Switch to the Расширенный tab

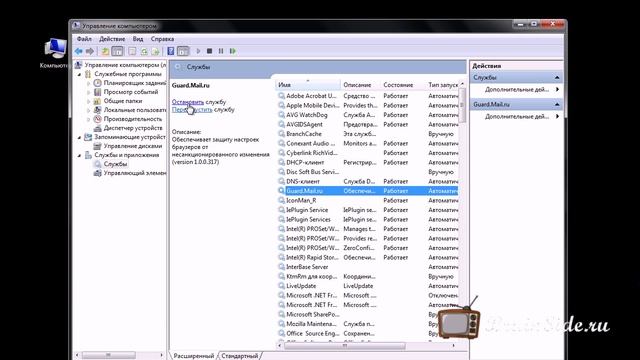(x=194, y=356)
